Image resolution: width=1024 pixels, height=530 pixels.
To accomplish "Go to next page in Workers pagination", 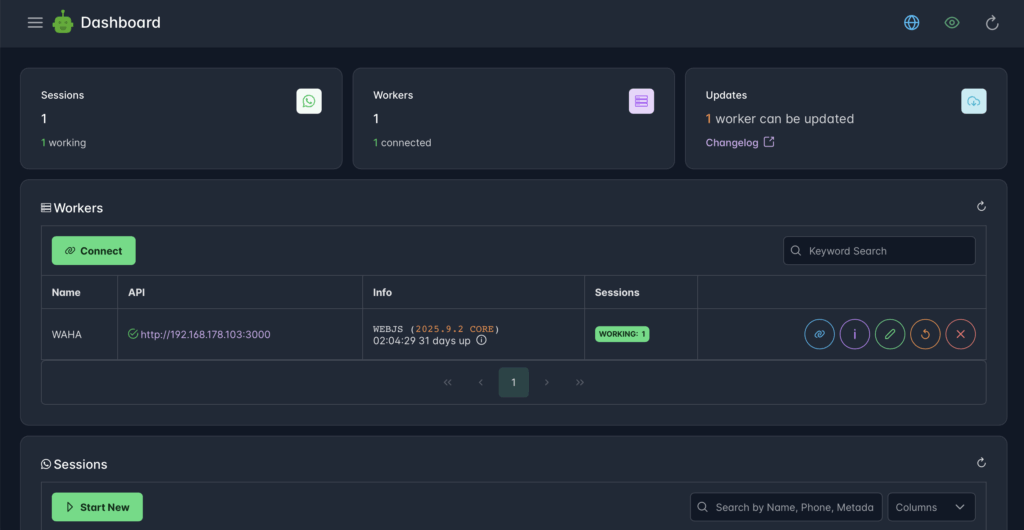I will tap(547, 382).
